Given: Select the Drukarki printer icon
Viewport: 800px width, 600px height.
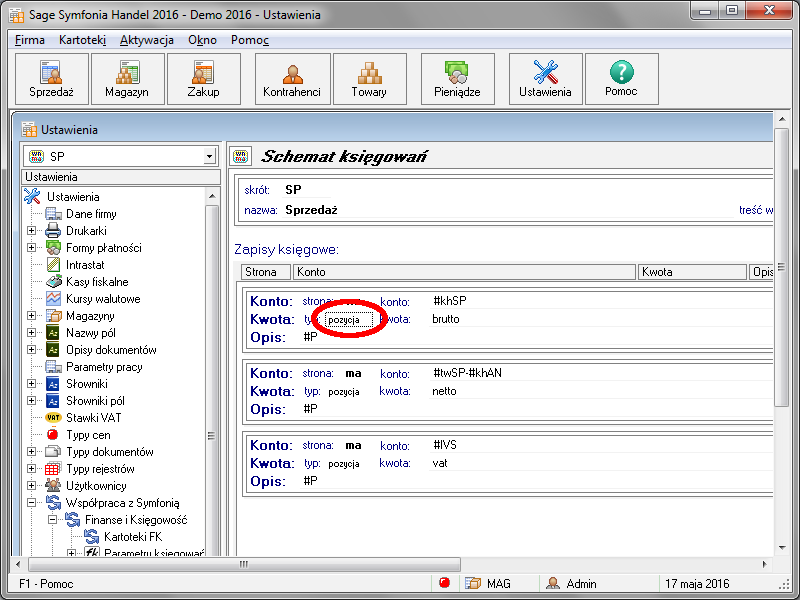Looking at the screenshot, I should [53, 231].
